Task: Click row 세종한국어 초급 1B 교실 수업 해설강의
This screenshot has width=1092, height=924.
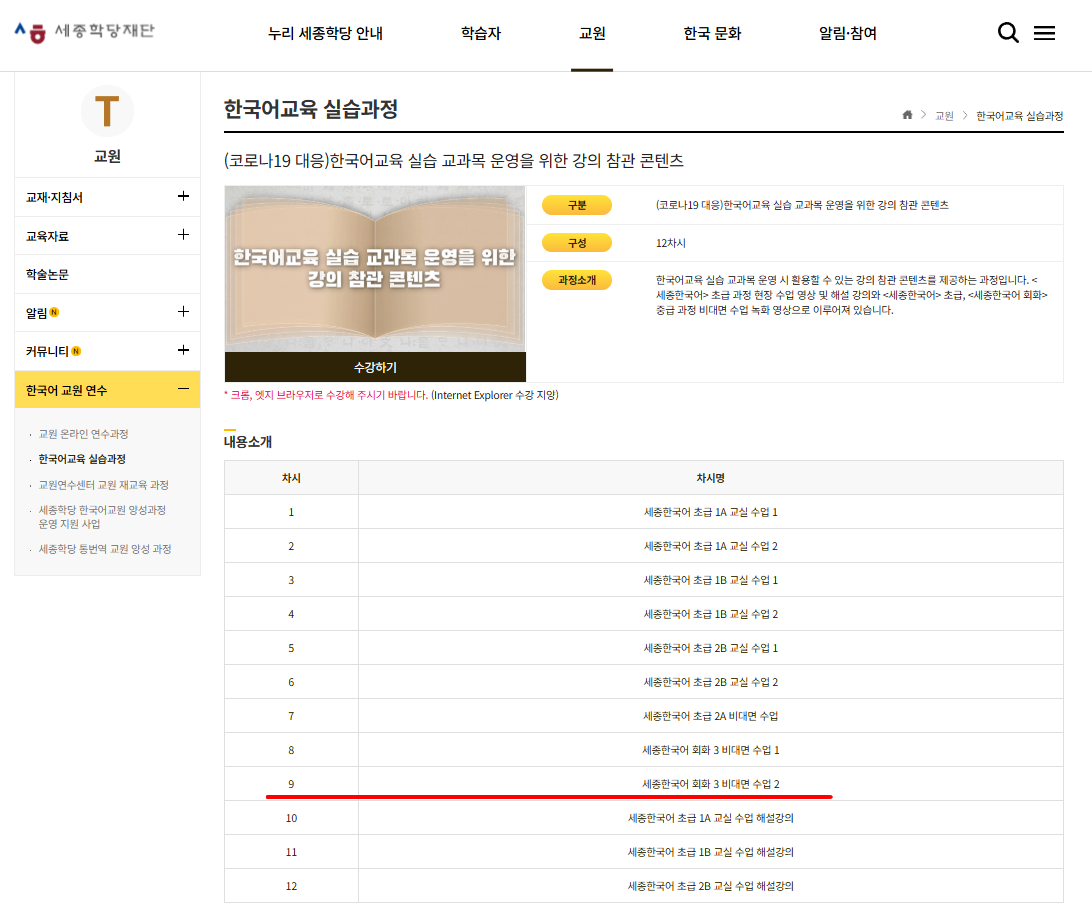Action: (644, 852)
